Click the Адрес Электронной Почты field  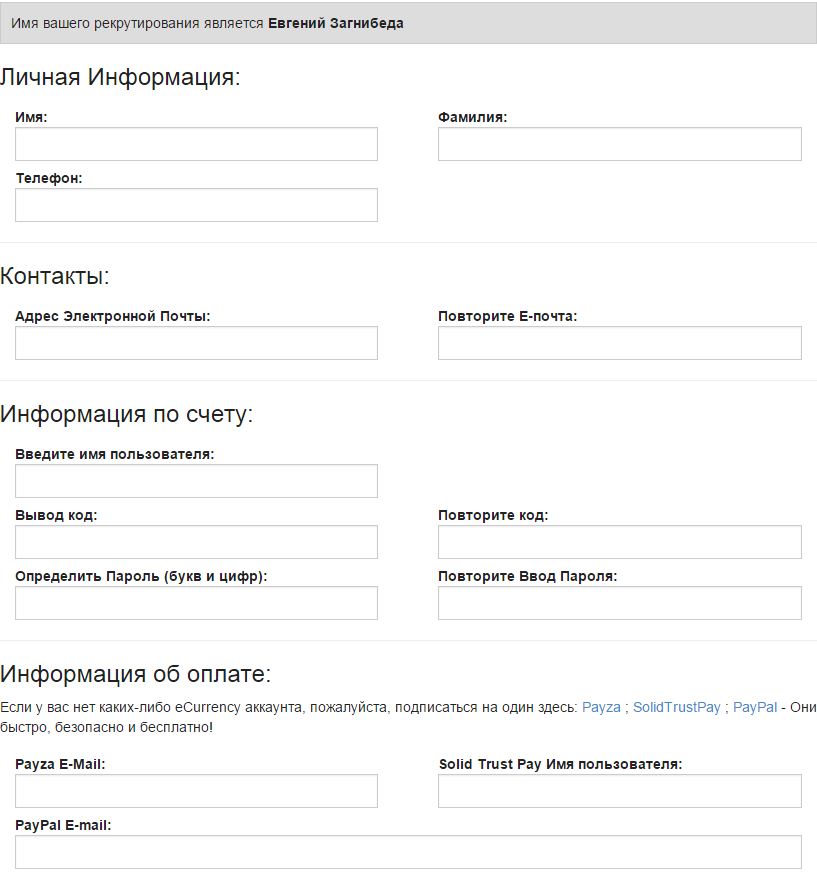pos(196,343)
